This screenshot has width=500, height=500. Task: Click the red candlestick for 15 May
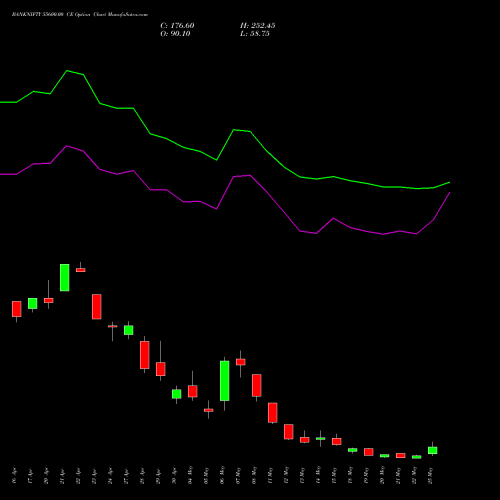point(337,441)
